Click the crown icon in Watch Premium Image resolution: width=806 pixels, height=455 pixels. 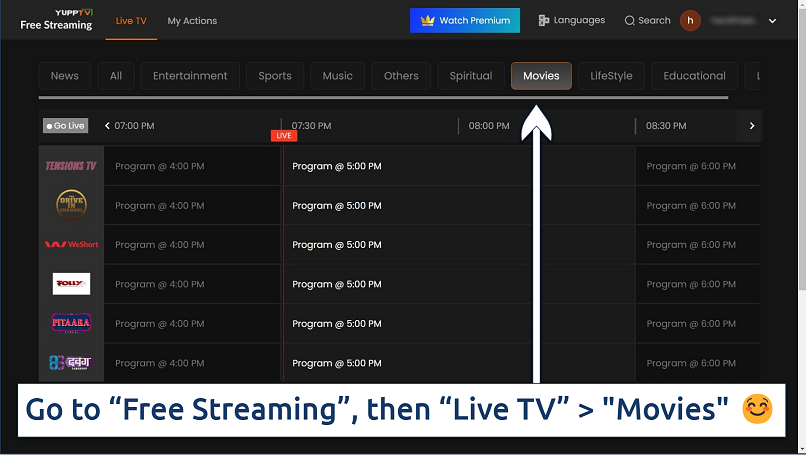pos(427,21)
